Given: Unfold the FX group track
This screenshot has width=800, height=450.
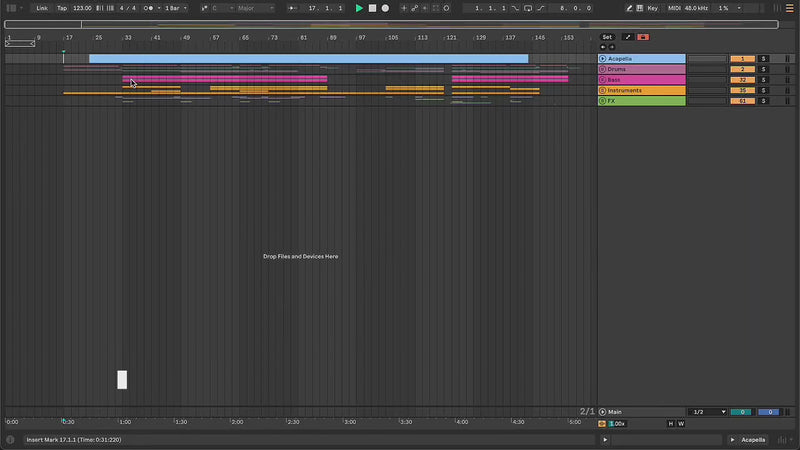Looking at the screenshot, I should 603,101.
